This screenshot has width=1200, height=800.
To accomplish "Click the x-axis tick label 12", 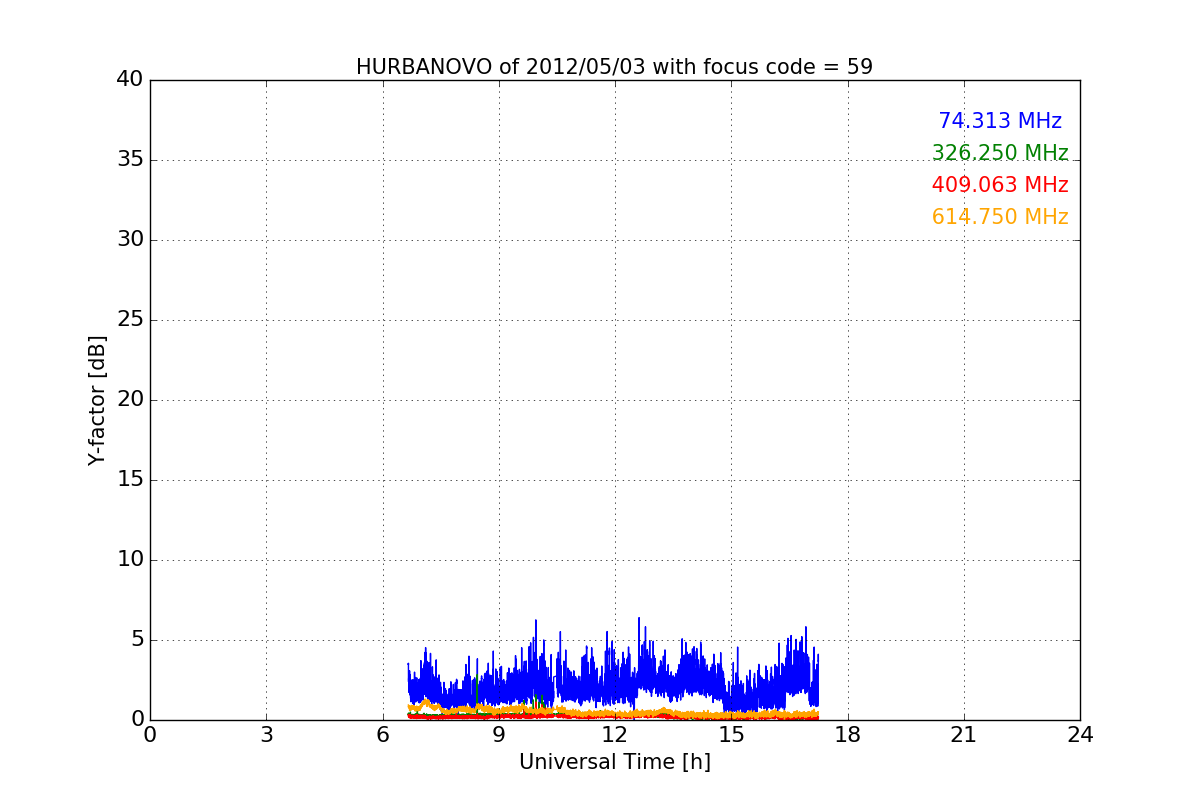I will [x=615, y=735].
